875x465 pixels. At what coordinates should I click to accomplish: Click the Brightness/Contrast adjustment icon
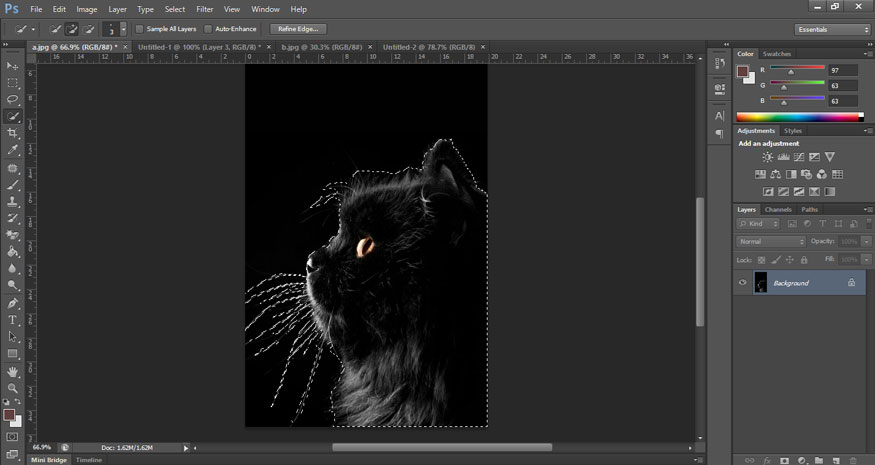click(x=768, y=157)
